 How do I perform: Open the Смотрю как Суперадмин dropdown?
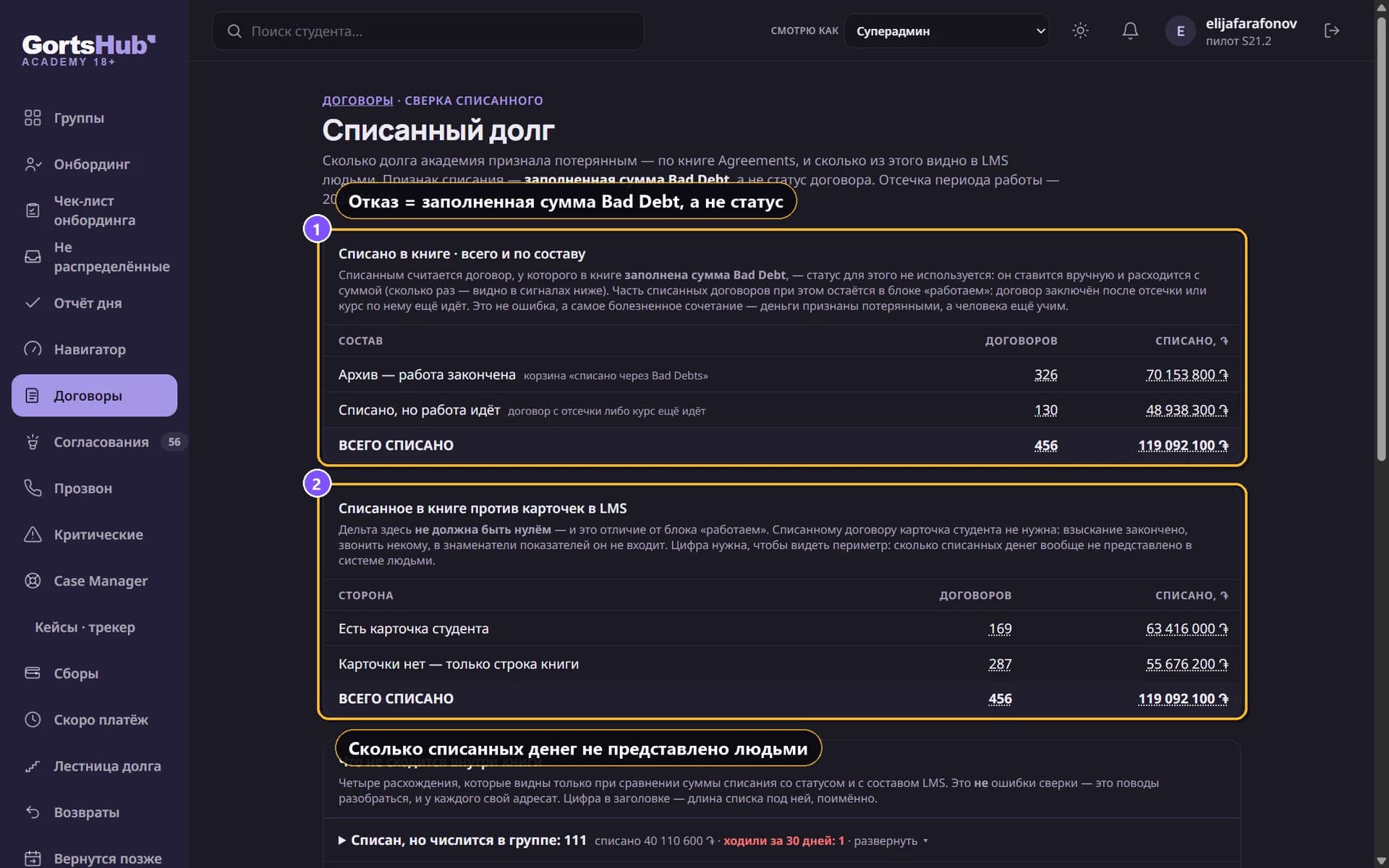946,31
